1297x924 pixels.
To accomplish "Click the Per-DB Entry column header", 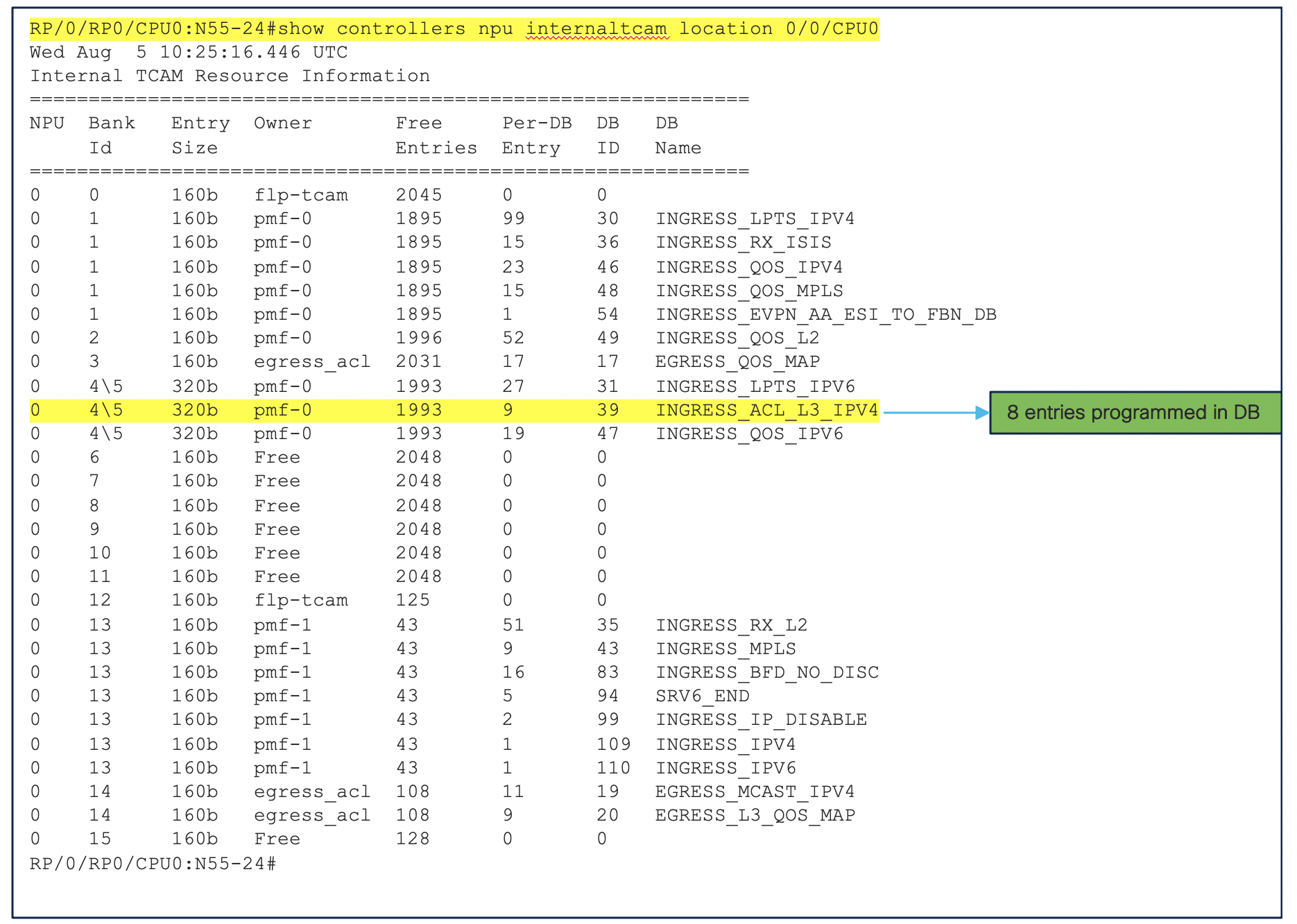I will coord(537,135).
